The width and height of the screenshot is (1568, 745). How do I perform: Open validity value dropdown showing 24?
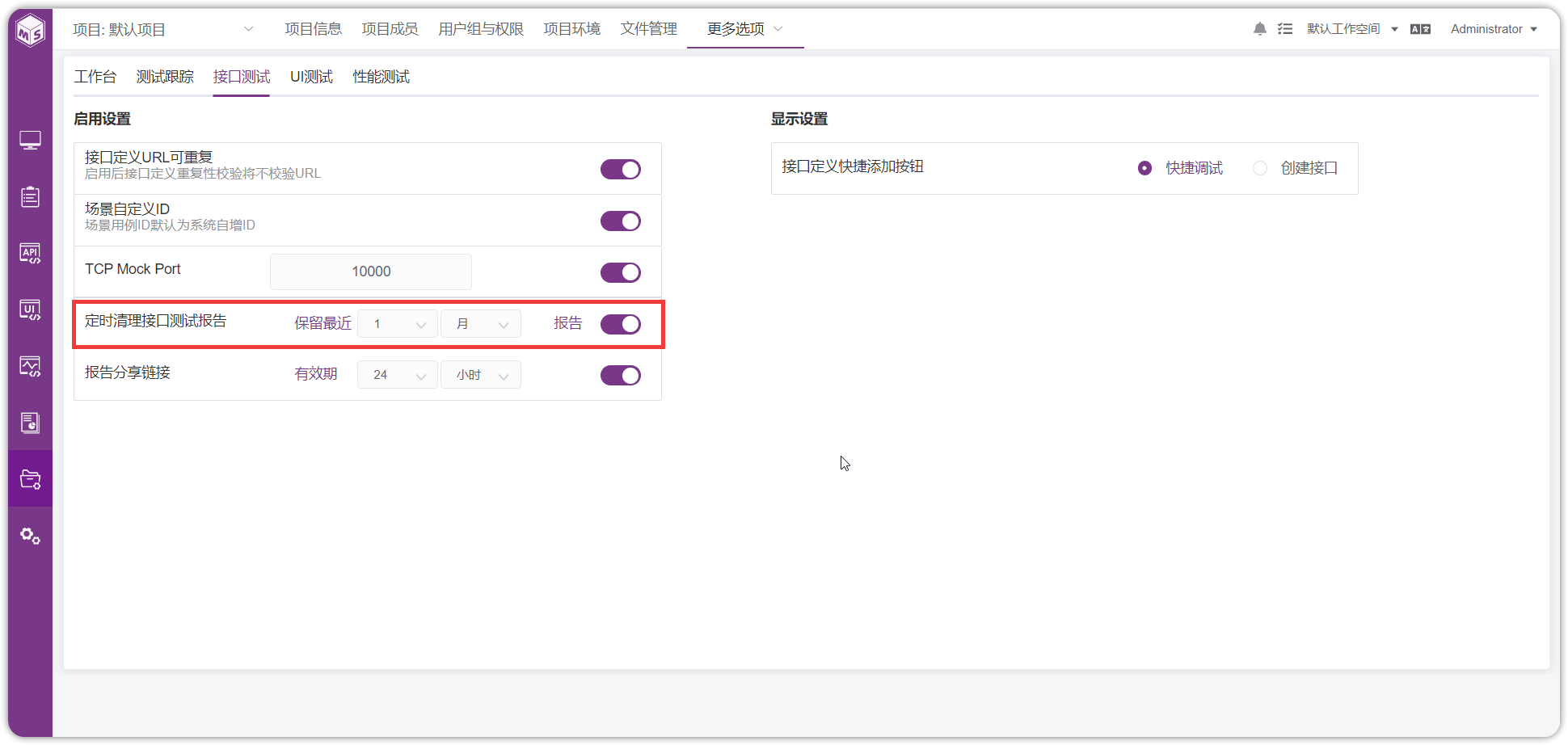coord(398,375)
